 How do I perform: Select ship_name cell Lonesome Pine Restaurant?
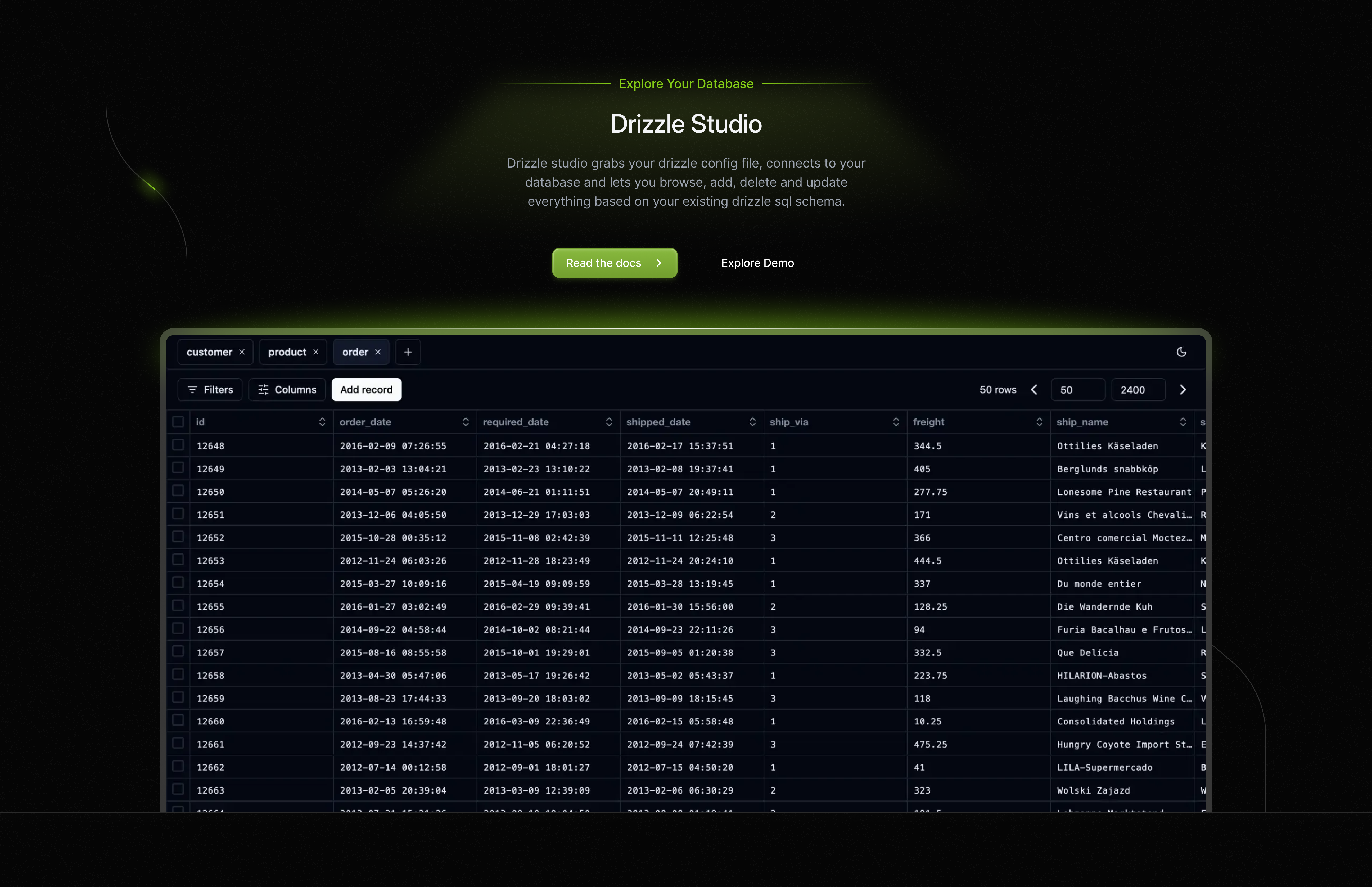1122,492
